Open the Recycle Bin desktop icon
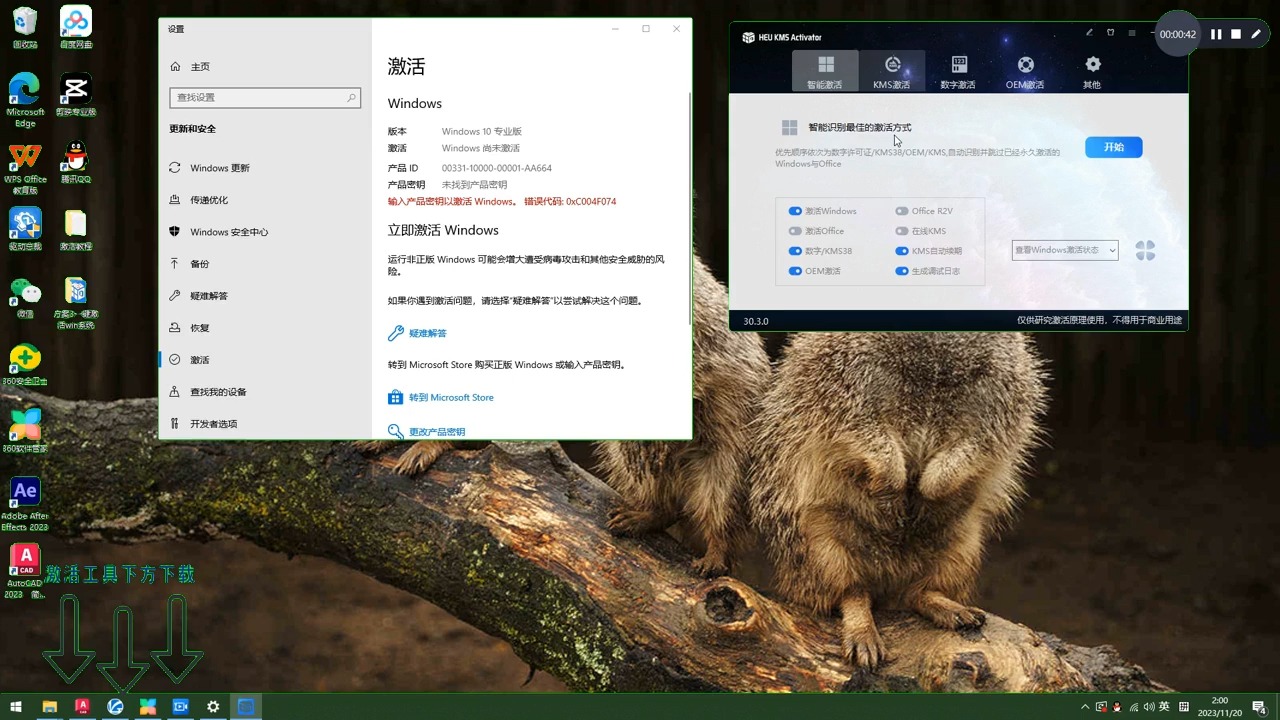Screen dimensions: 1280x720 click(25, 28)
